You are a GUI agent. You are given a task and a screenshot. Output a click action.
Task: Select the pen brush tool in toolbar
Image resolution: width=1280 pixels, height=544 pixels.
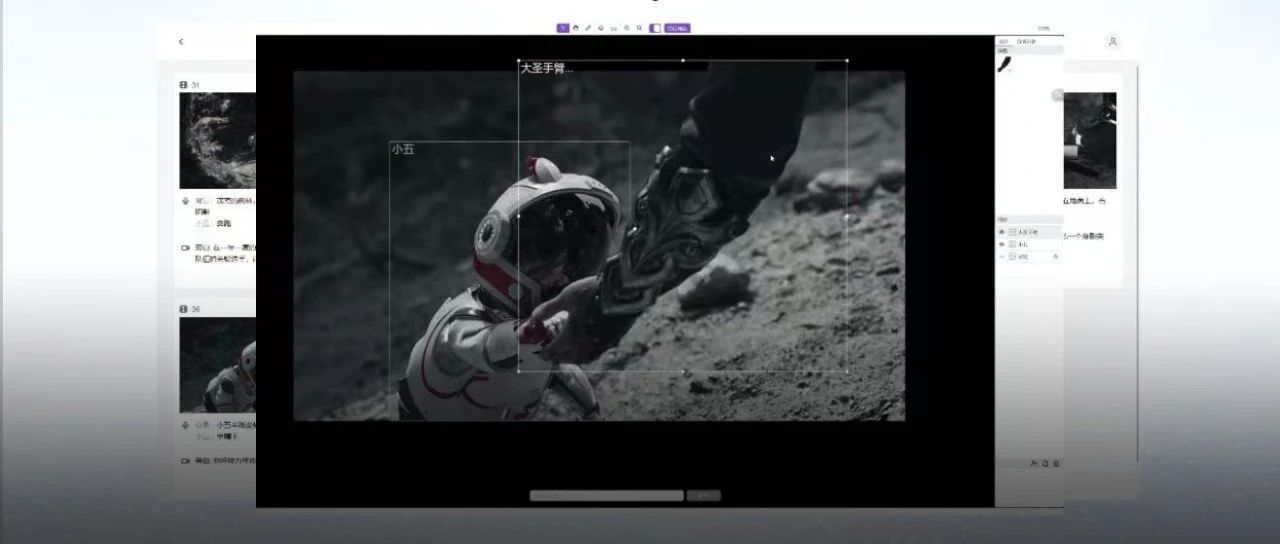(x=588, y=28)
